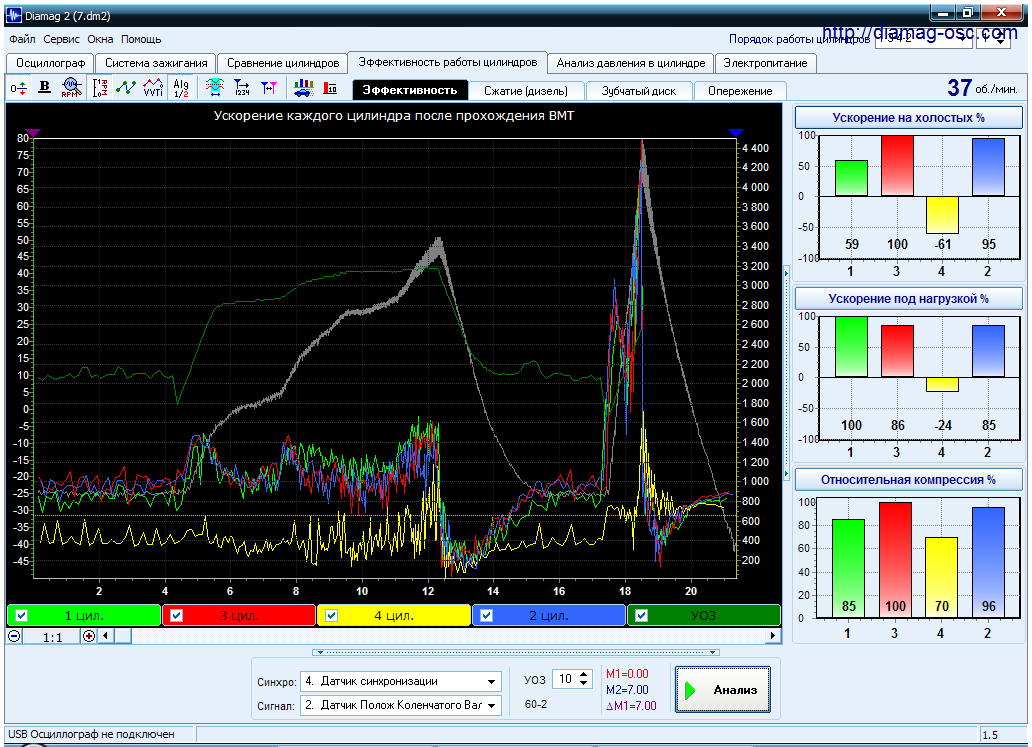This screenshot has height=747, width=1032.
Task: Click the red bar with 10 icon
Action: pyautogui.click(x=330, y=88)
